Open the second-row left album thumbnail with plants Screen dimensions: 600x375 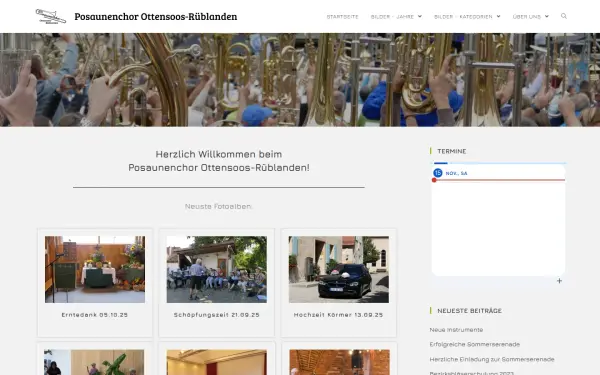coord(94,362)
